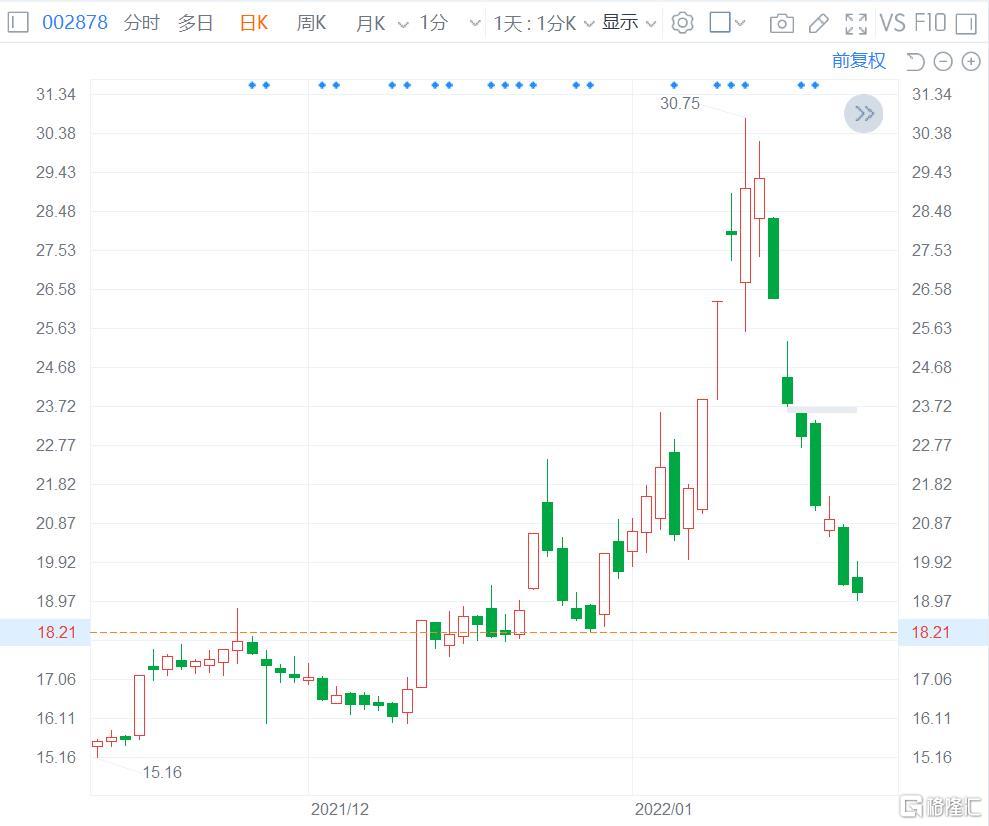Screen dimensions: 989x826
Task: Open the VS comparison view
Action: (x=892, y=23)
